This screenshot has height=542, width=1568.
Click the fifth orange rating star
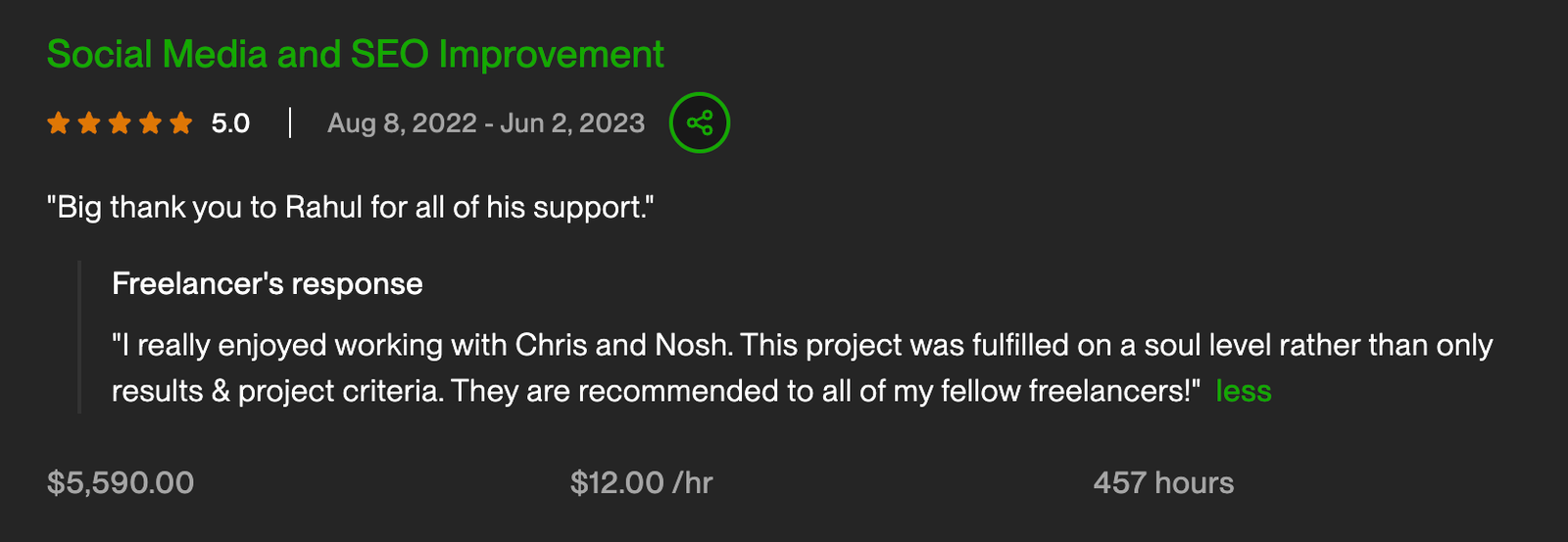tap(180, 123)
